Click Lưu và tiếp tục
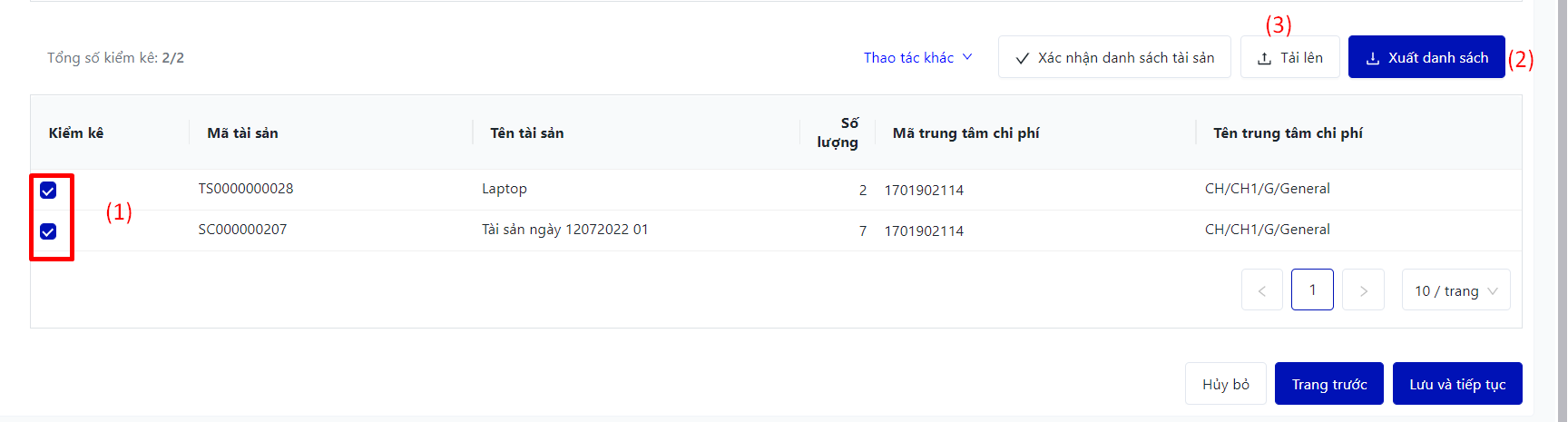Image resolution: width=1568 pixels, height=422 pixels. point(1457,384)
